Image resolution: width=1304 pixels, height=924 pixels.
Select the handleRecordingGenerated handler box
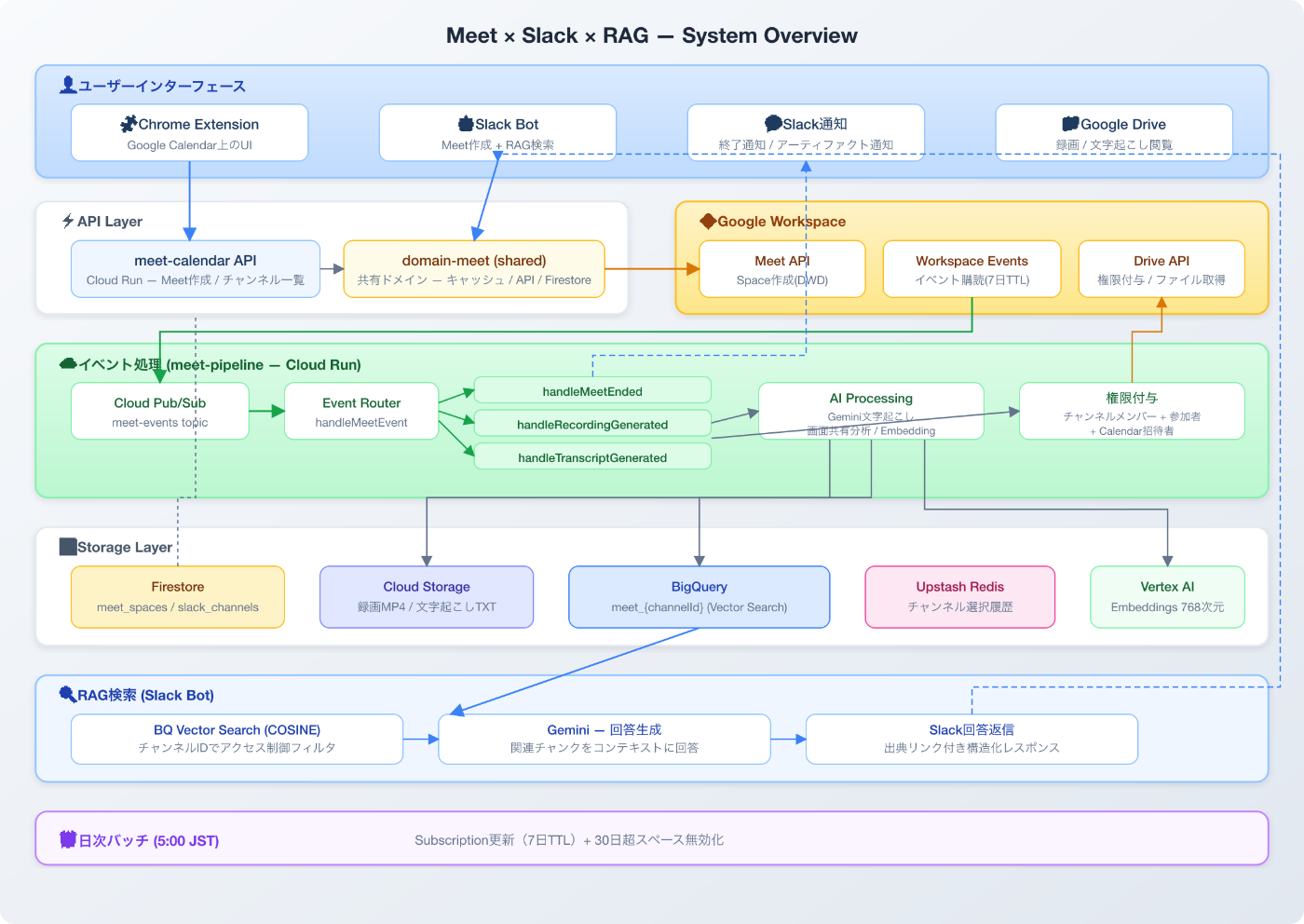pyautogui.click(x=592, y=424)
